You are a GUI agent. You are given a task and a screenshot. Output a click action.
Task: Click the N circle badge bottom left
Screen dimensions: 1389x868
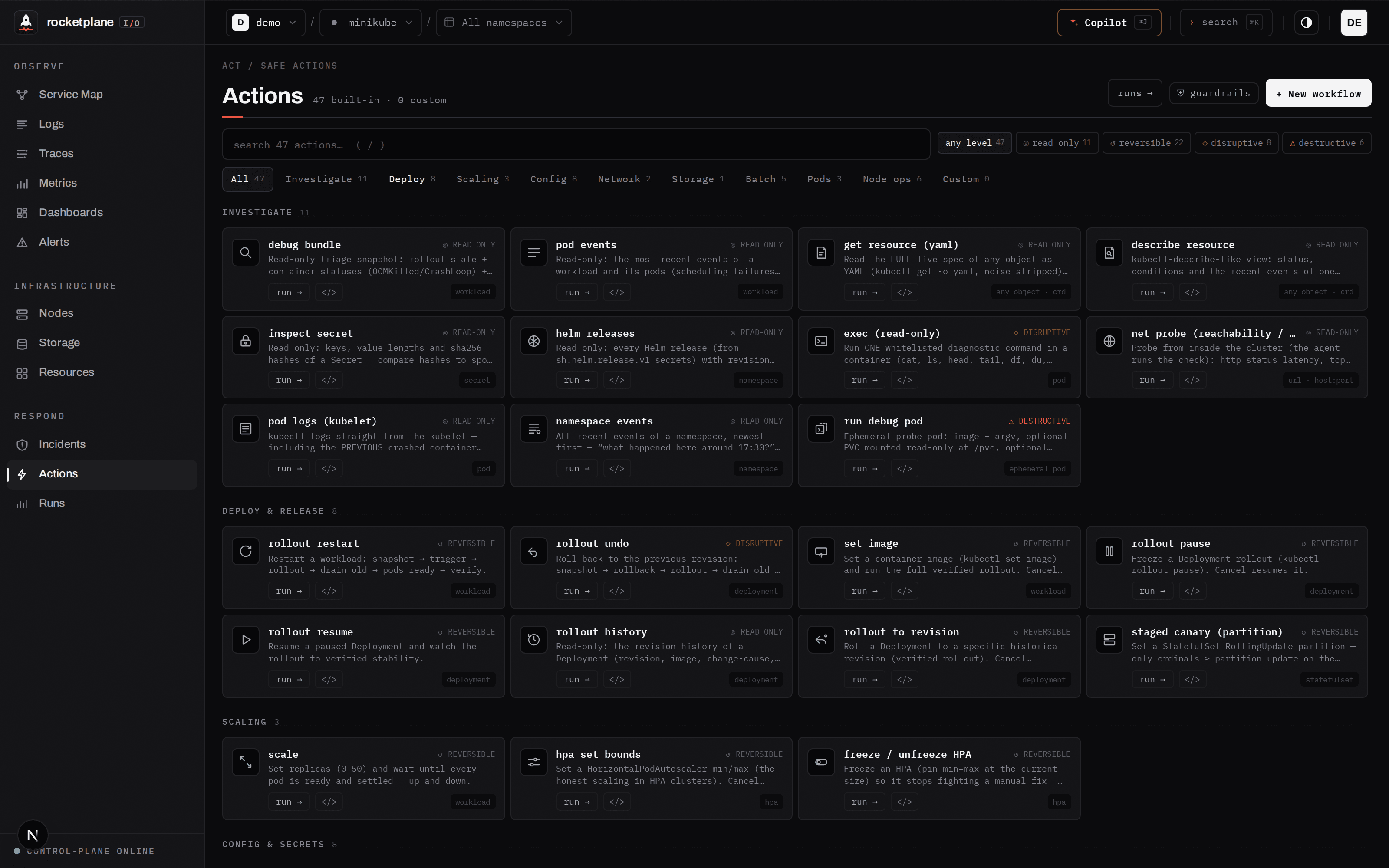pyautogui.click(x=33, y=835)
